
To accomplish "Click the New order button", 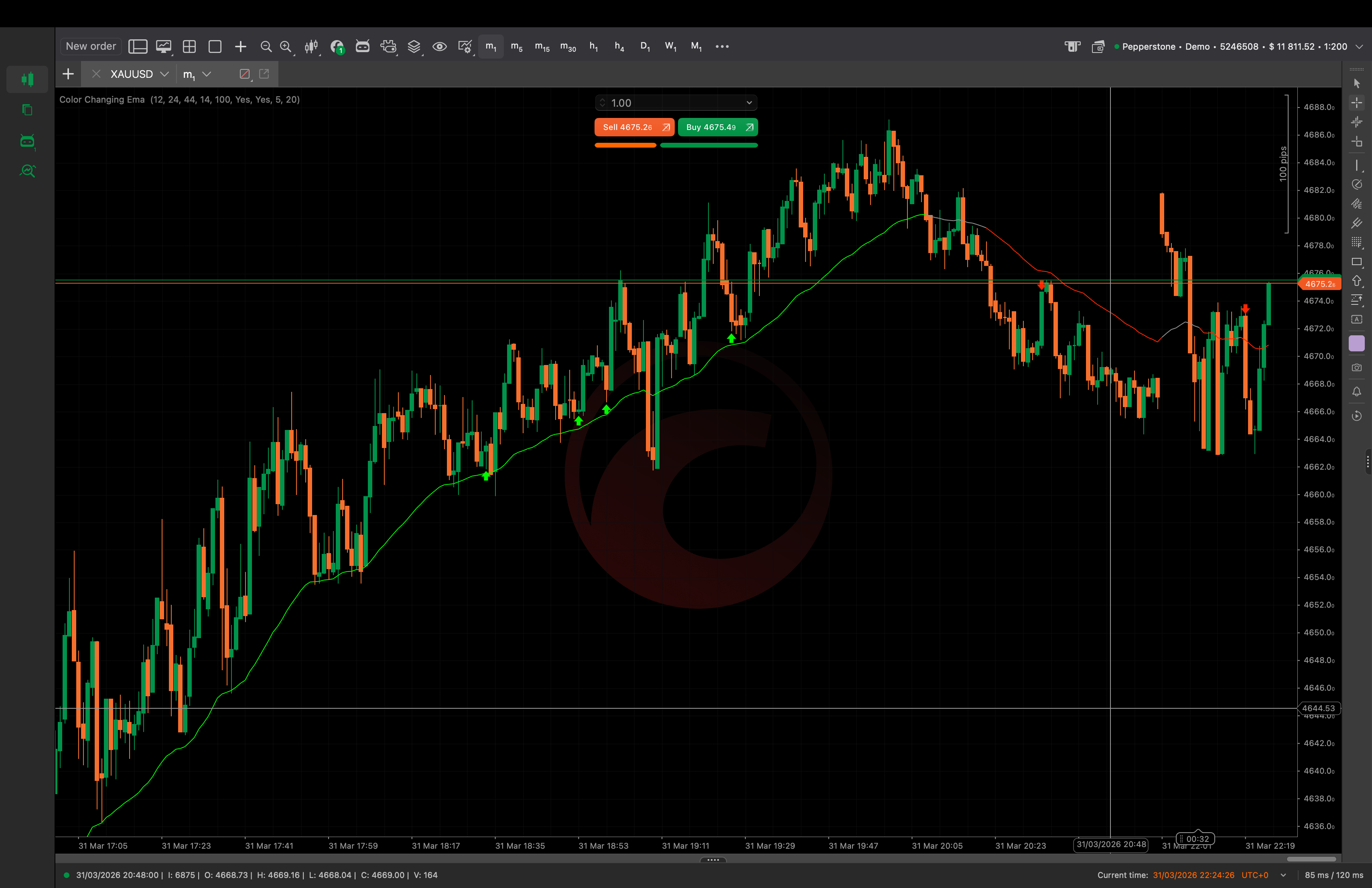I will pos(91,46).
